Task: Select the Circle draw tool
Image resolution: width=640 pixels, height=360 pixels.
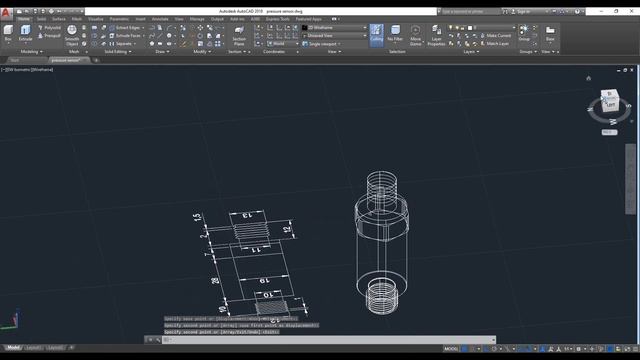Action: (169, 36)
